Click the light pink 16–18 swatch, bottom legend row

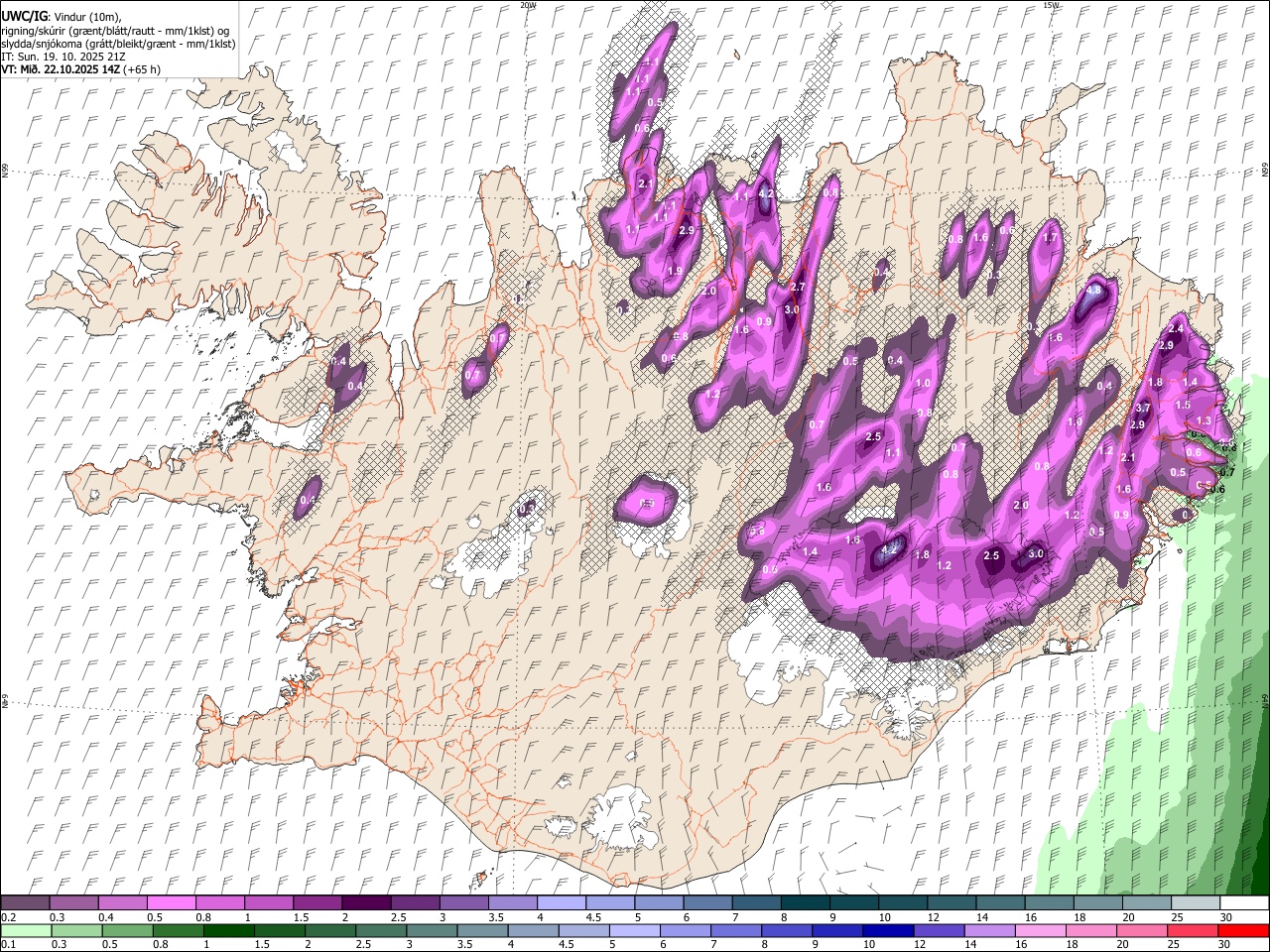(x=1040, y=930)
